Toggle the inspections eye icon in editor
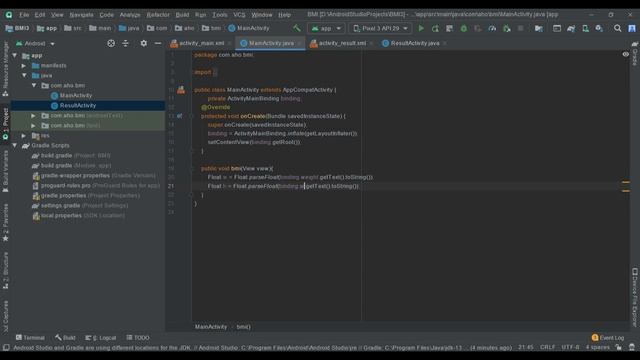Image resolution: width=640 pixels, height=360 pixels. tap(626, 54)
